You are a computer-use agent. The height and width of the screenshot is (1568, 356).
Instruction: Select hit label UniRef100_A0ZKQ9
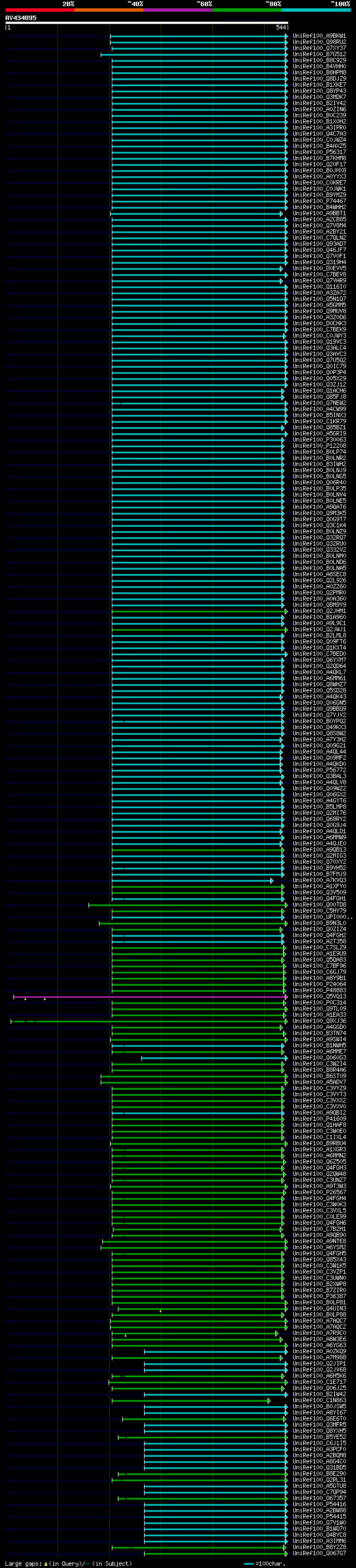tap(319, 1351)
